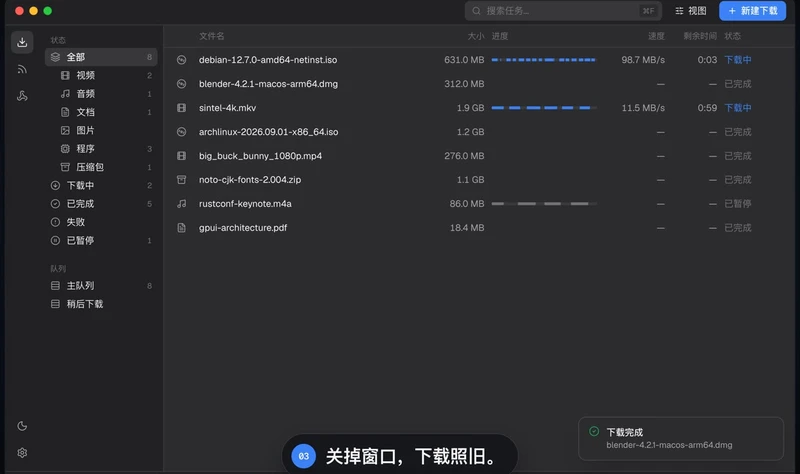This screenshot has height=474, width=800.
Task: Show 已完成 tasks in sidebar
Action: (x=101, y=204)
